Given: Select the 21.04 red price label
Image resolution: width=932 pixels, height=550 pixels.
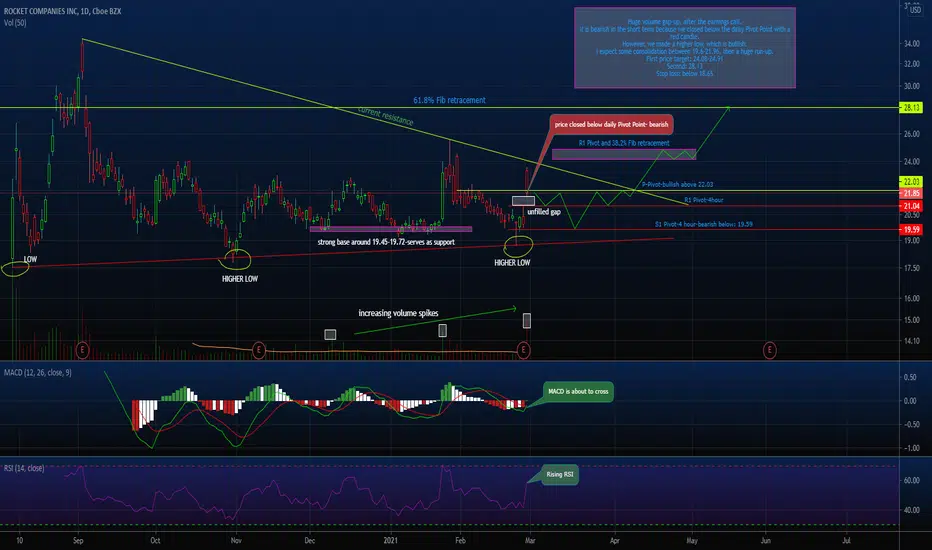Looking at the screenshot, I should (x=911, y=206).
